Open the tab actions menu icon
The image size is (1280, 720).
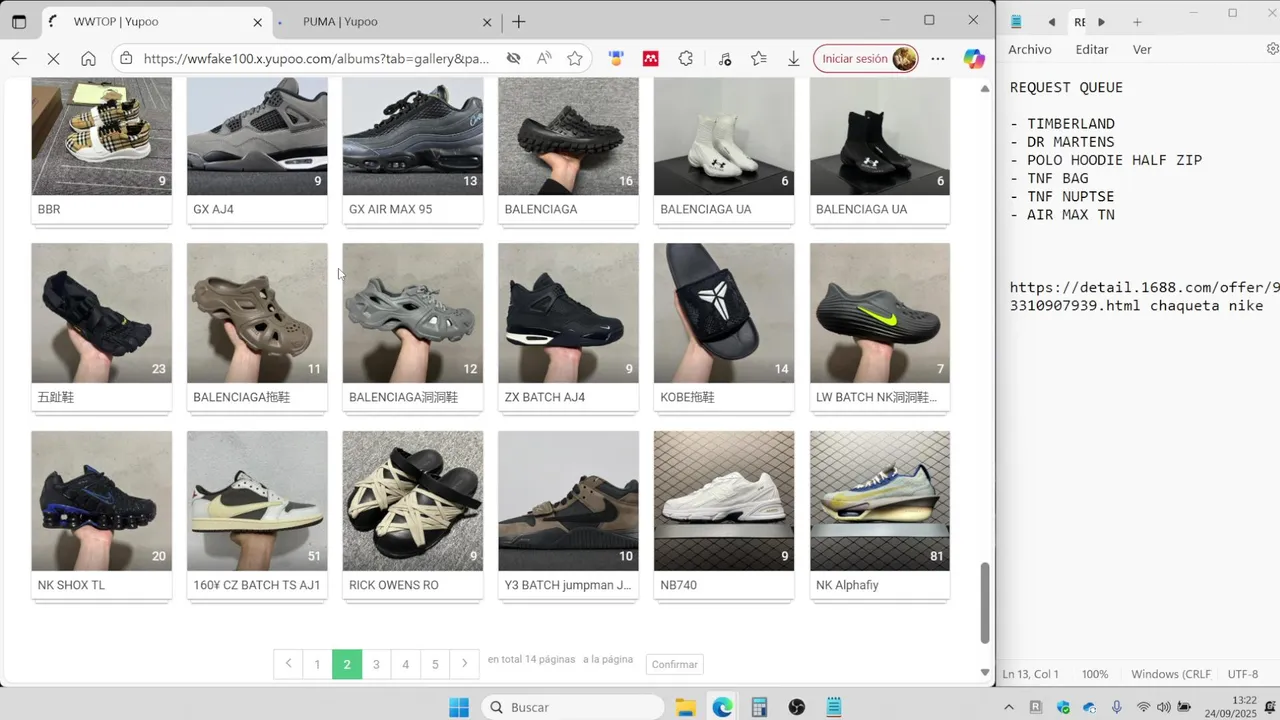[19, 21]
